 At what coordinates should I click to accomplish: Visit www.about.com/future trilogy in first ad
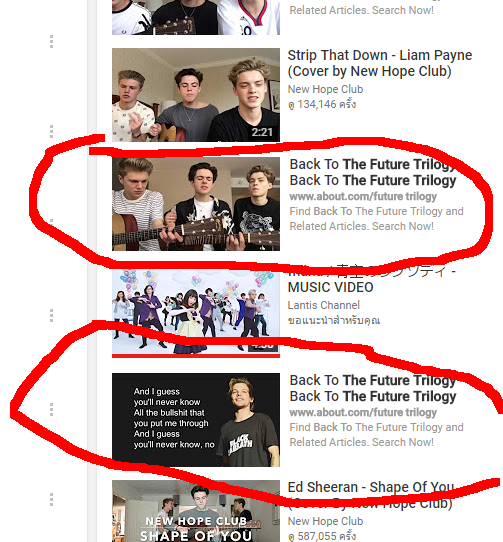point(363,196)
